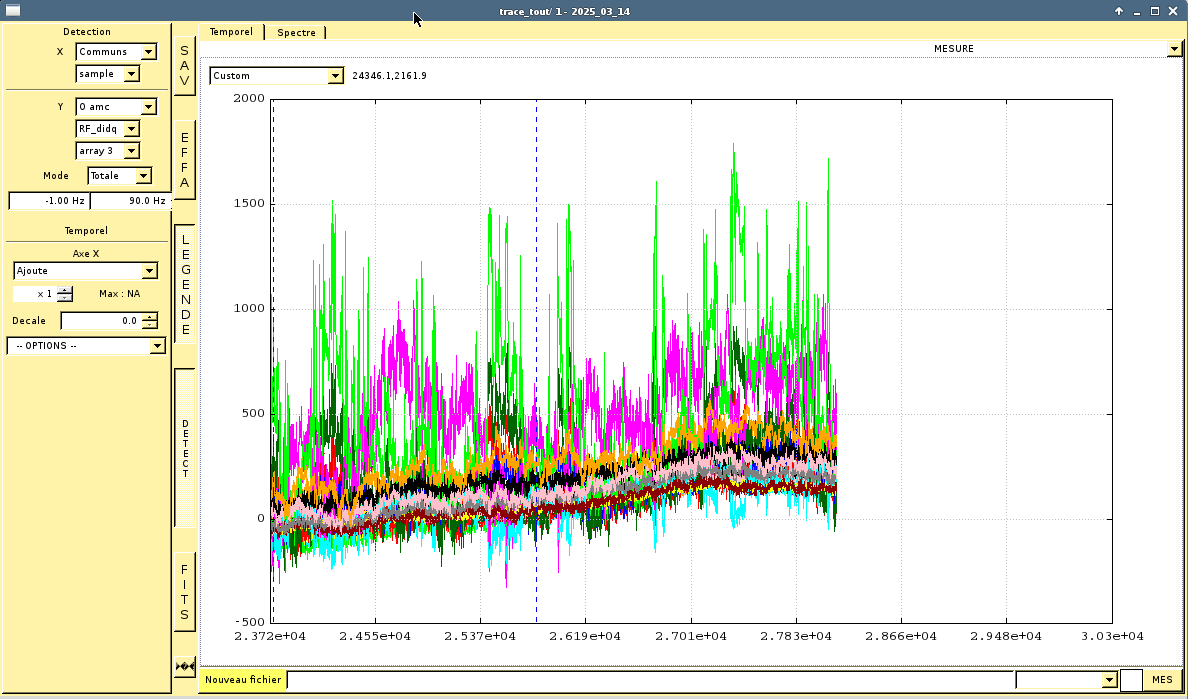Toggle the DETECT vertical button
The image size is (1188, 699).
pos(185,448)
